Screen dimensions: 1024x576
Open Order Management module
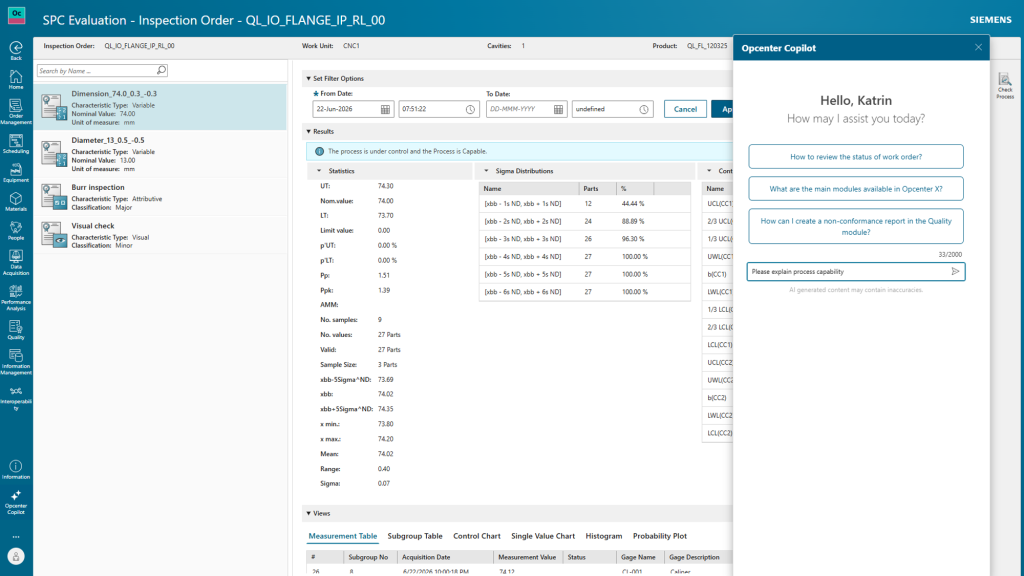(x=16, y=112)
